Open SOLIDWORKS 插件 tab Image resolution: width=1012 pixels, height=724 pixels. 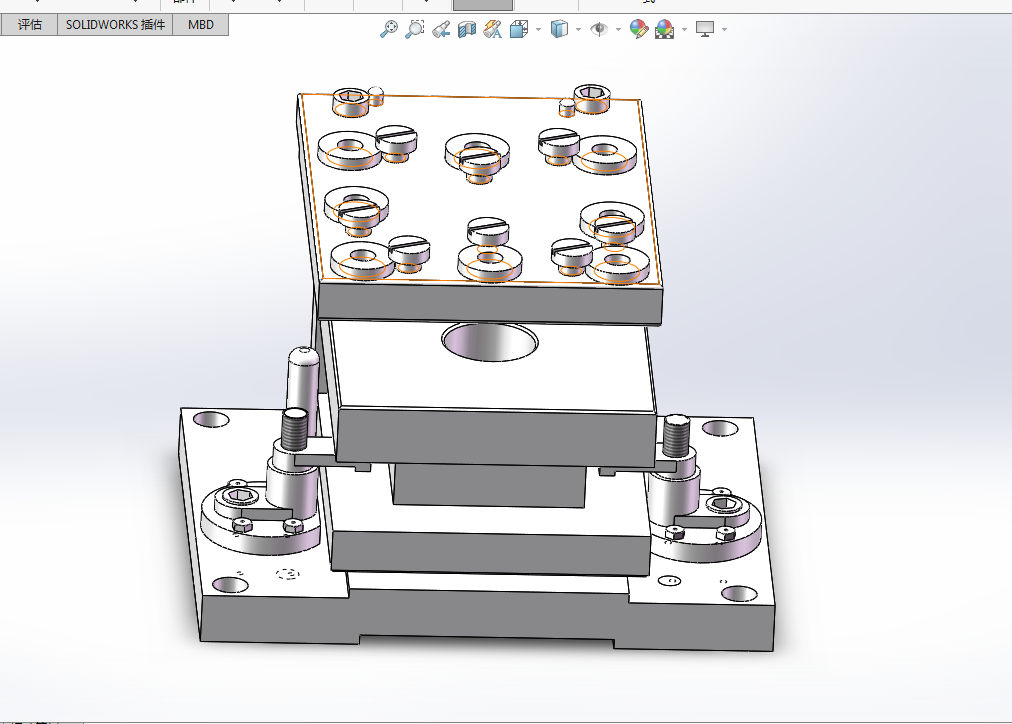click(x=116, y=25)
